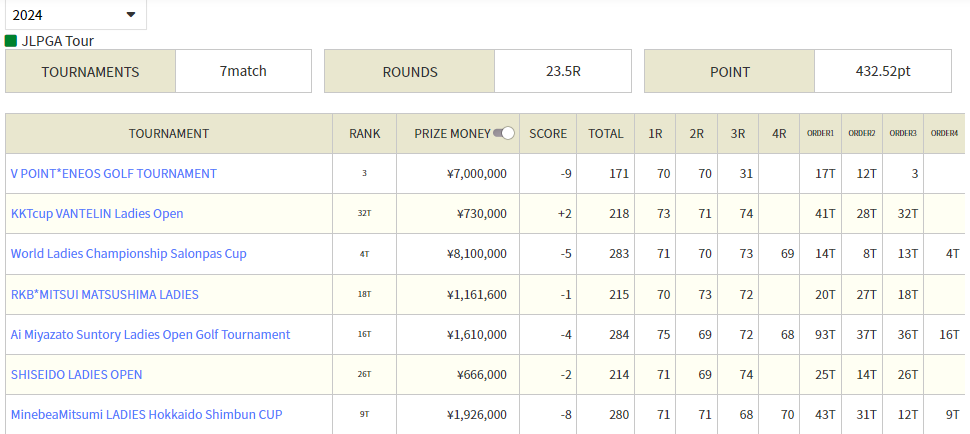Click the 432.52pt point value
The width and height of the screenshot is (970, 434).
[883, 71]
